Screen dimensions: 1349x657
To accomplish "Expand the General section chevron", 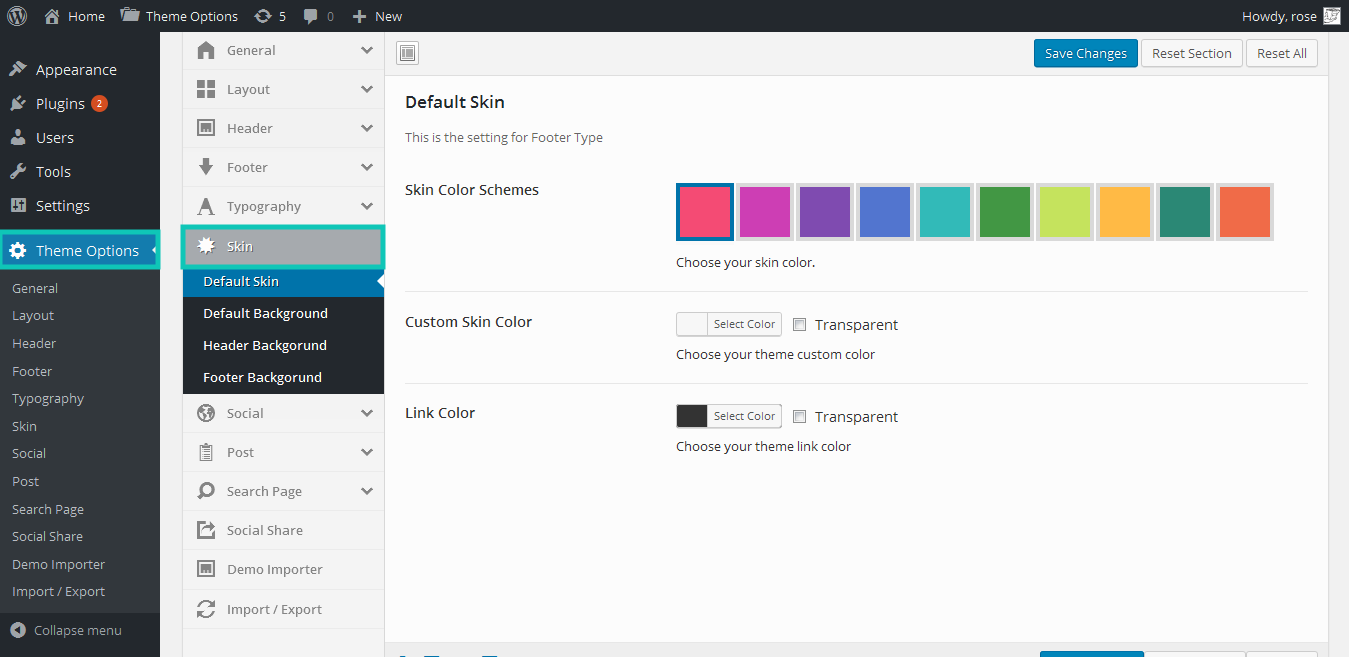I will coord(367,50).
